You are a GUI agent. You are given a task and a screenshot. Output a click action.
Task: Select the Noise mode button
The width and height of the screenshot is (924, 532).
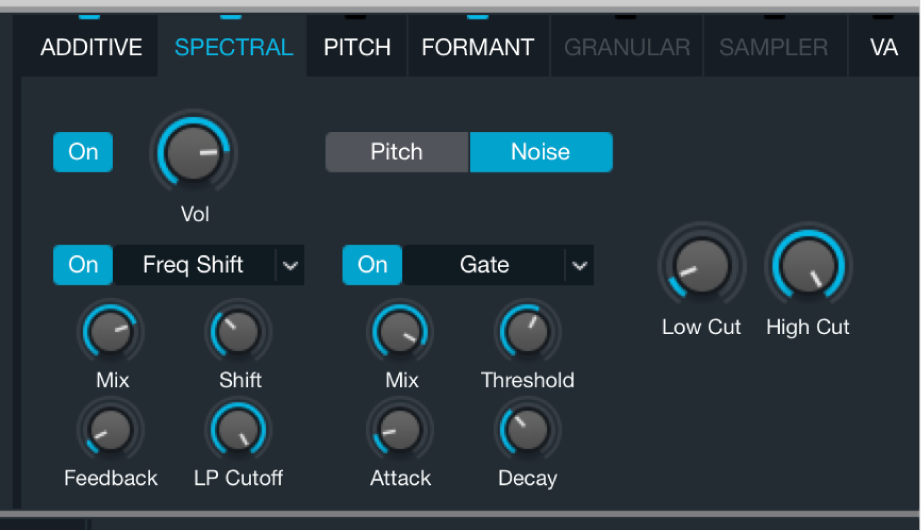pyautogui.click(x=540, y=153)
